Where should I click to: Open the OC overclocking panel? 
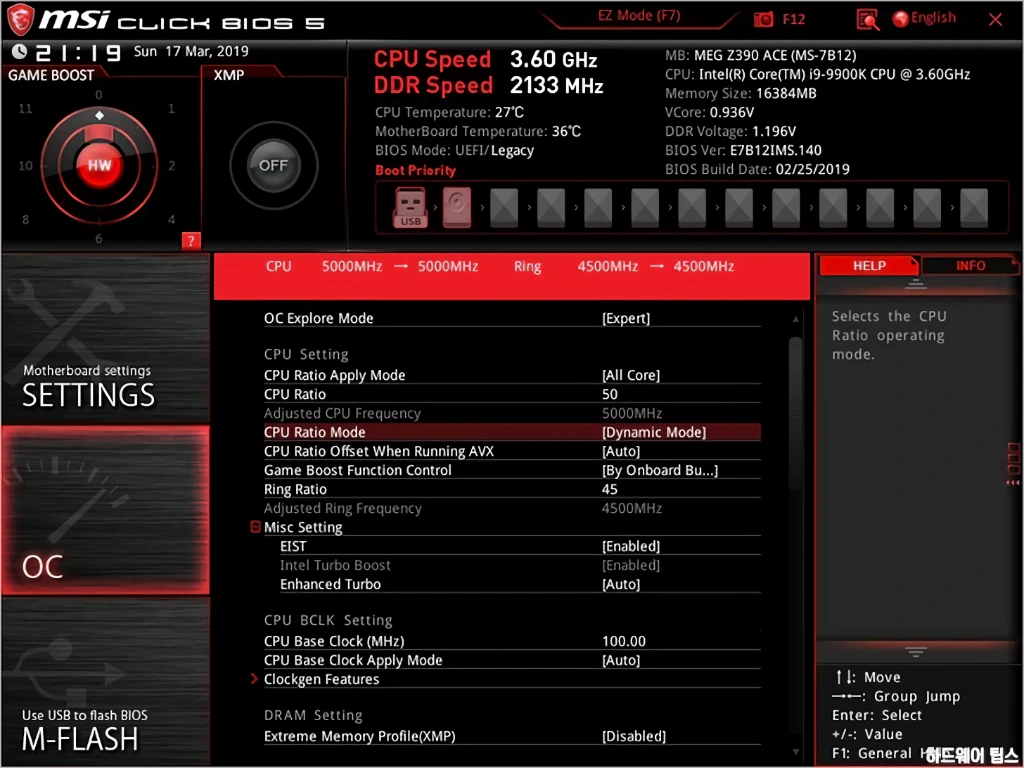[x=106, y=510]
